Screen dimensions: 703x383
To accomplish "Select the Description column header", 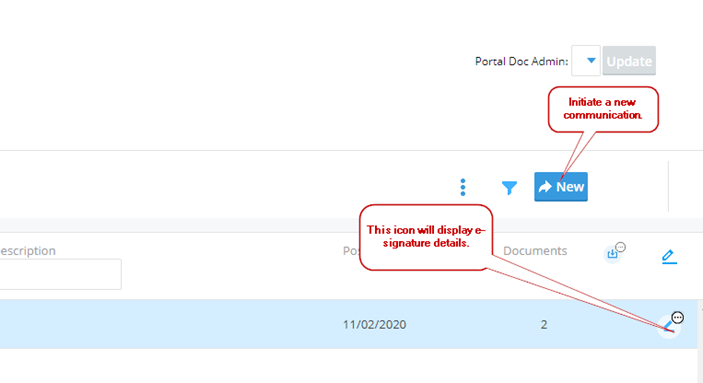I will [x=28, y=251].
